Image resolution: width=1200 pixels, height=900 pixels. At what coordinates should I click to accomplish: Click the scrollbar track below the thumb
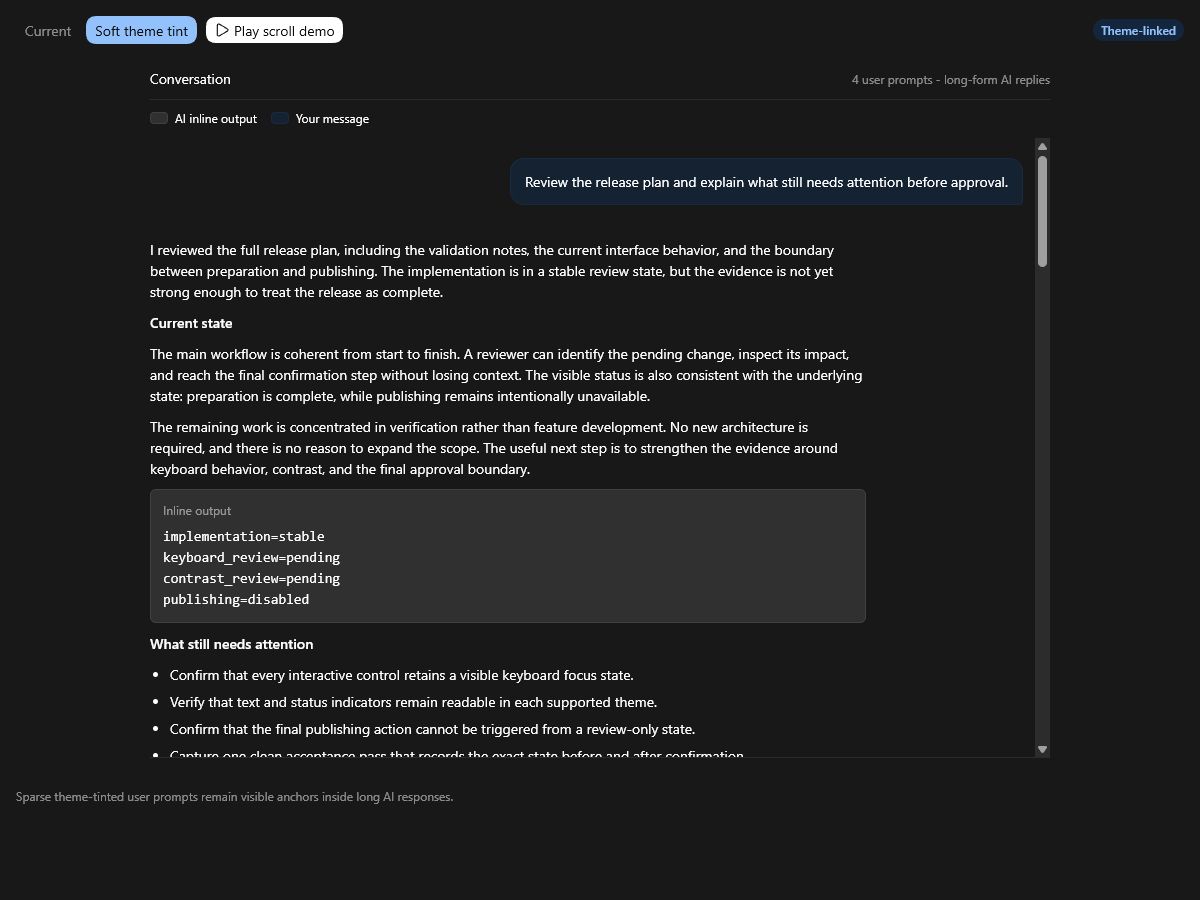coord(1042,504)
